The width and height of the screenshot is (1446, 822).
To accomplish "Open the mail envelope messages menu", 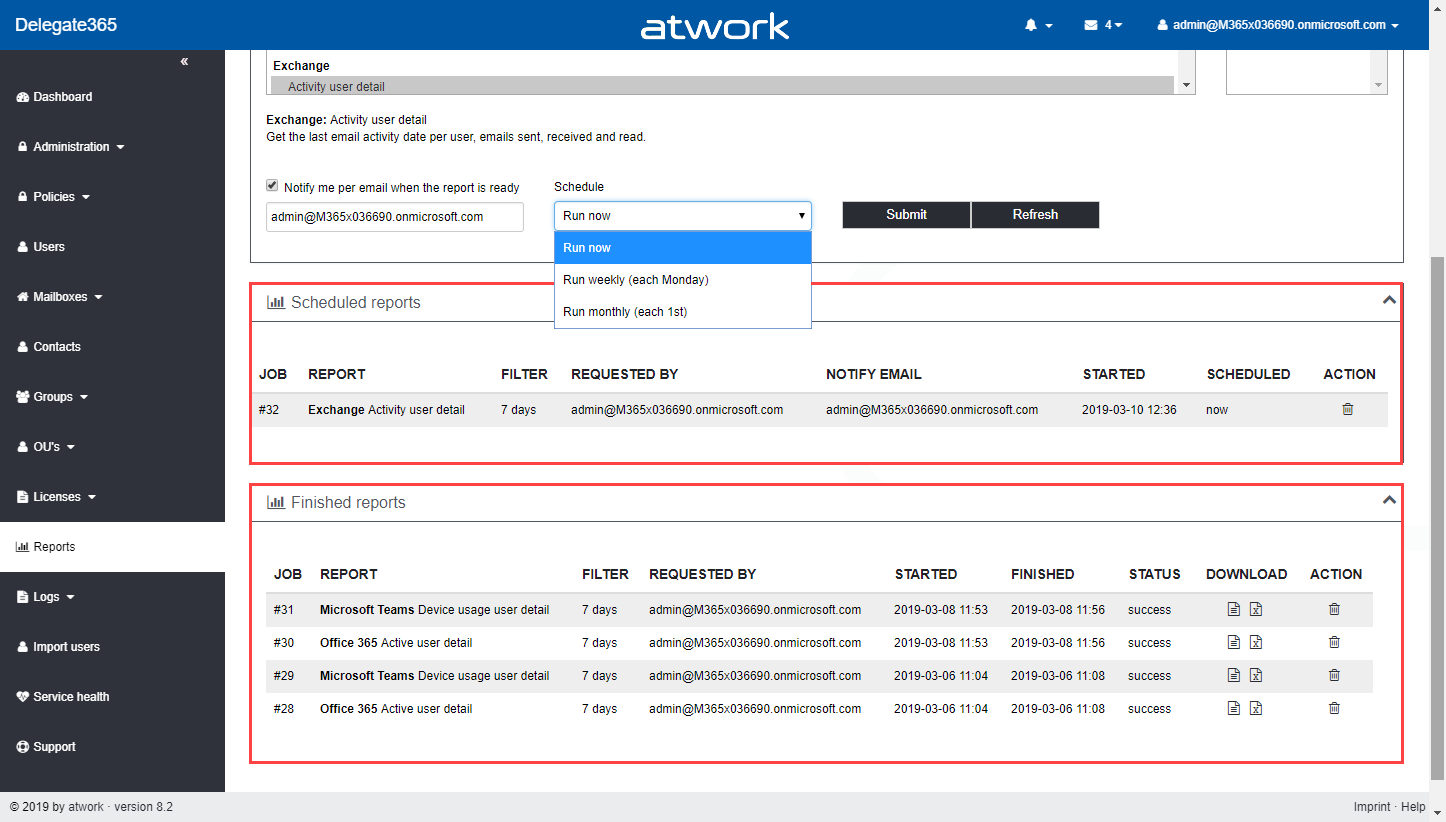I will (x=1102, y=25).
